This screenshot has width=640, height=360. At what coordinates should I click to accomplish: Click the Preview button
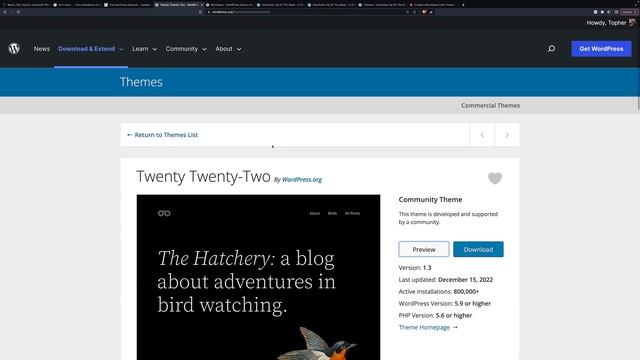click(x=424, y=249)
